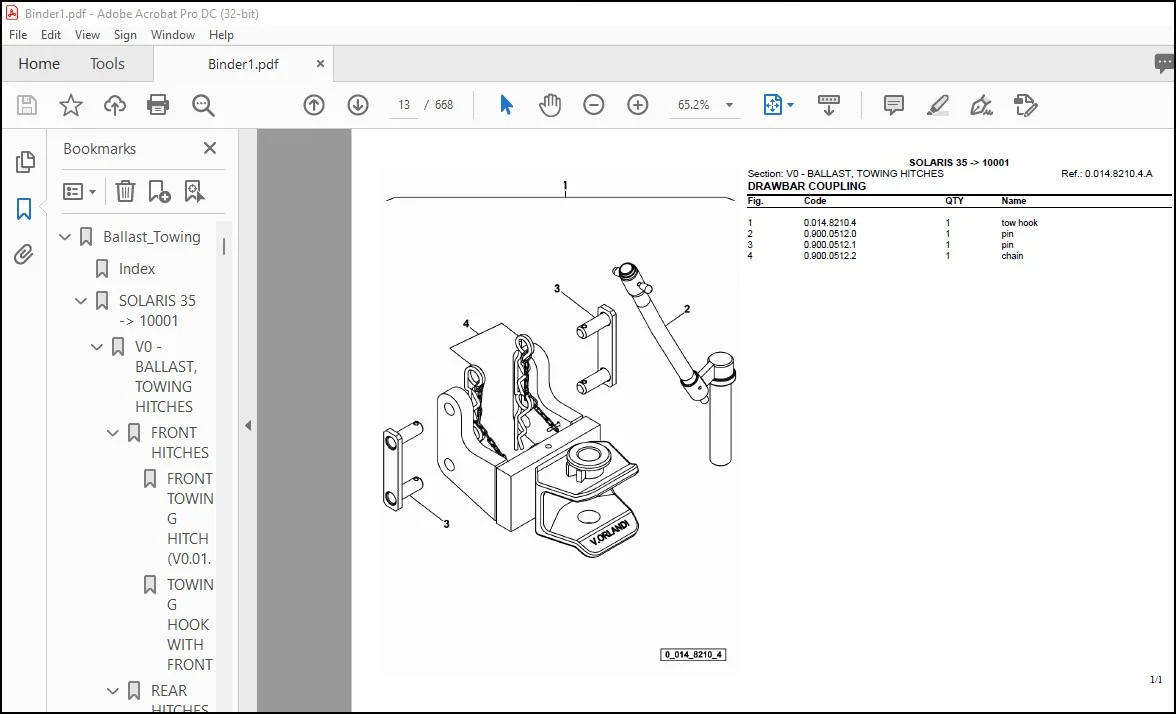Close the Bookmarks panel

[210, 148]
